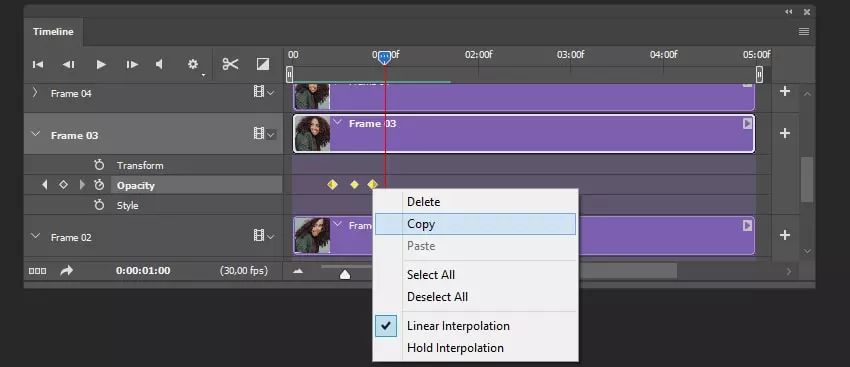Click Select All in context menu
Viewport: 850px width, 367px height.
click(430, 275)
